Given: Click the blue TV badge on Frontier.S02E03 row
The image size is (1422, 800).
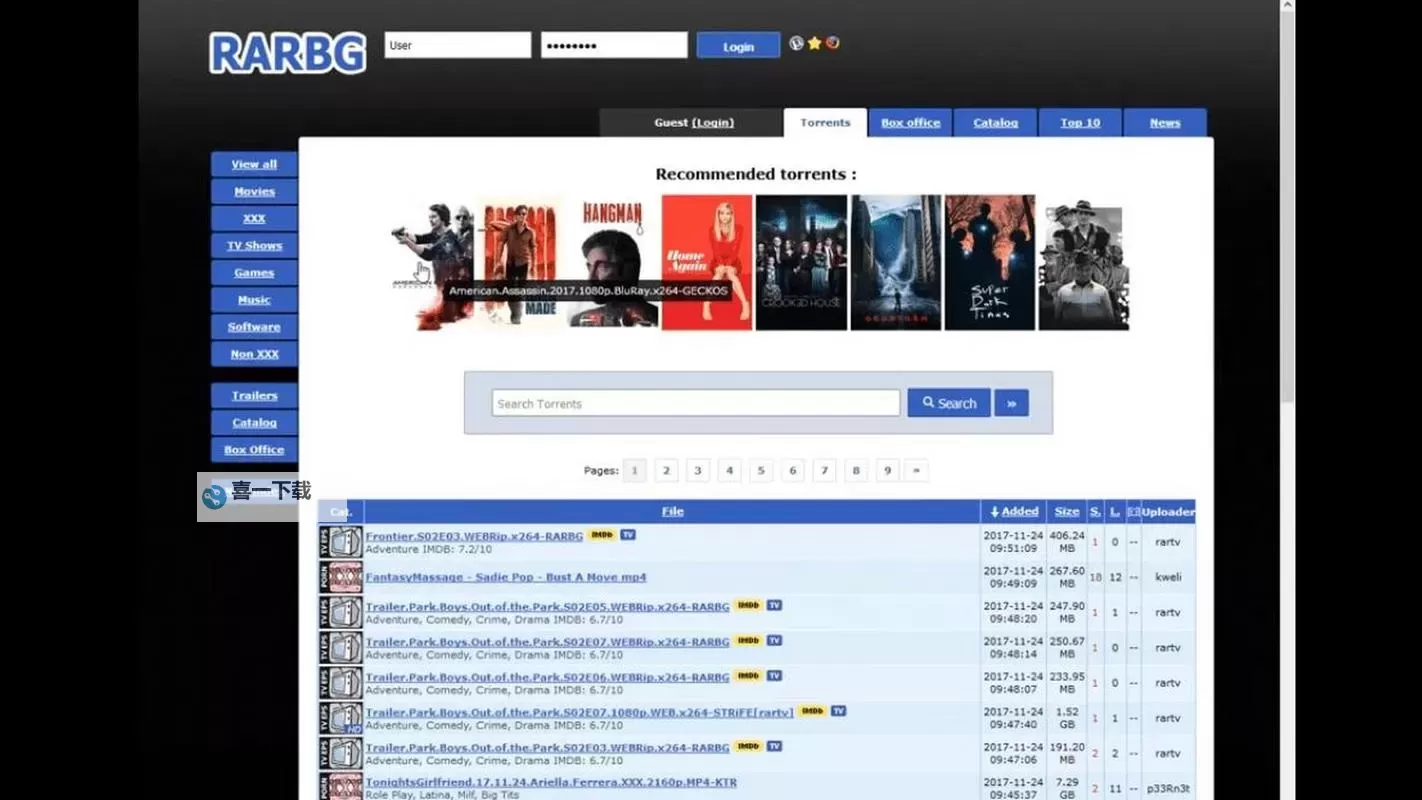Looking at the screenshot, I should (x=628, y=535).
